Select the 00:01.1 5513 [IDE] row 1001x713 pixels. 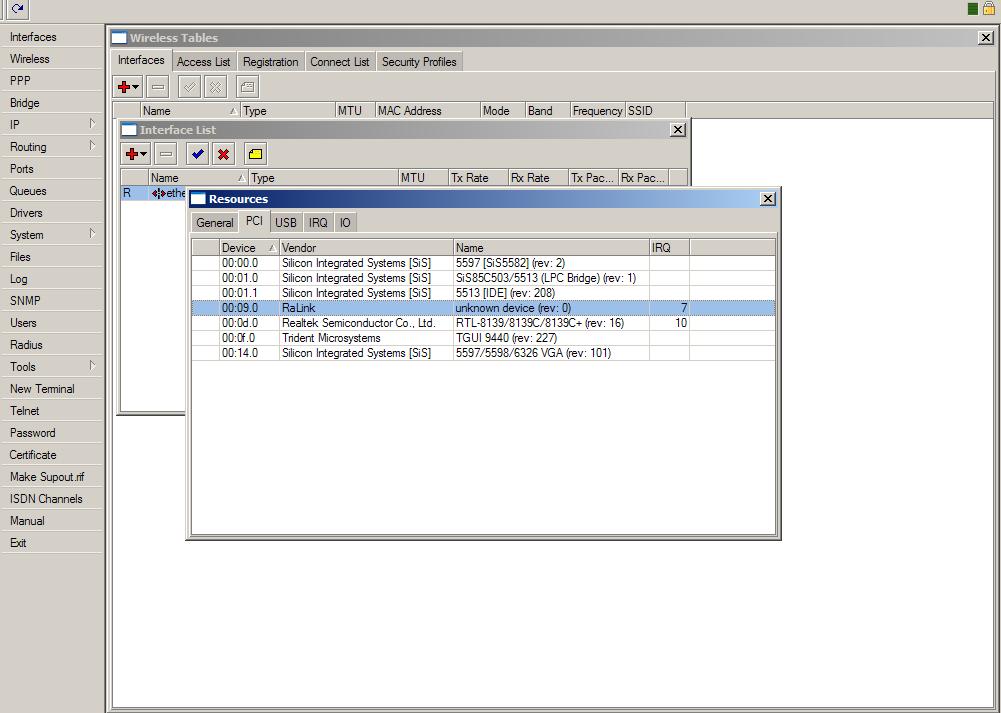pyautogui.click(x=483, y=293)
